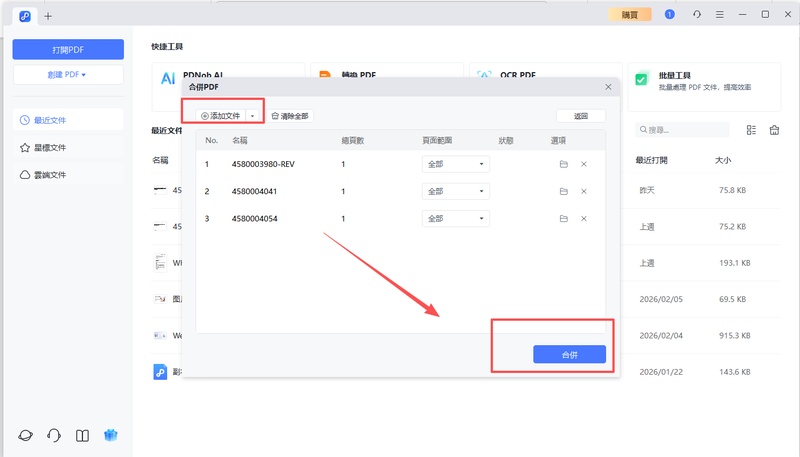Close the 合併PDF dialog
Screen dimensions: 800x457
click(608, 88)
